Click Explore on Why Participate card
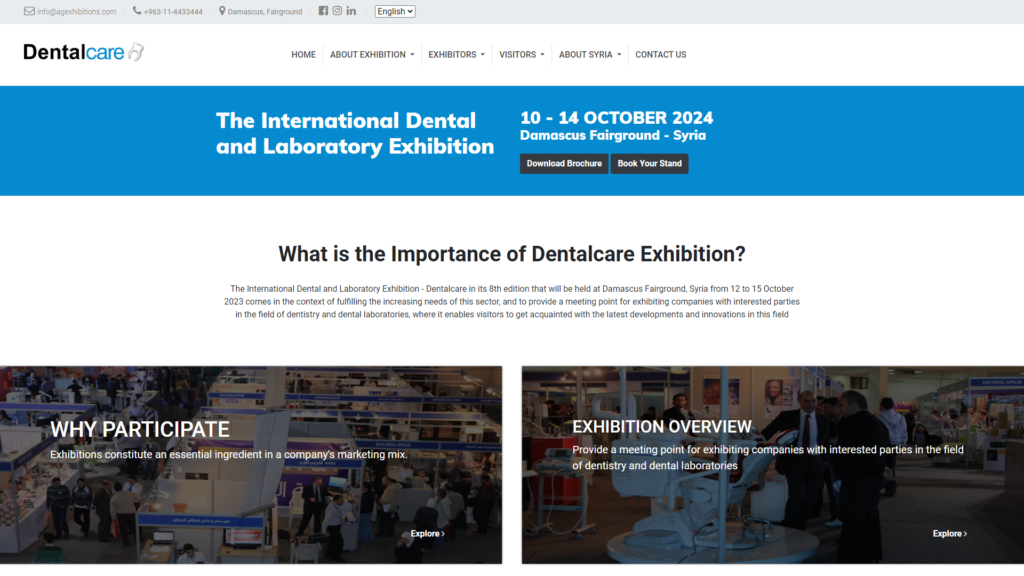This screenshot has height=576, width=1024. coord(428,534)
